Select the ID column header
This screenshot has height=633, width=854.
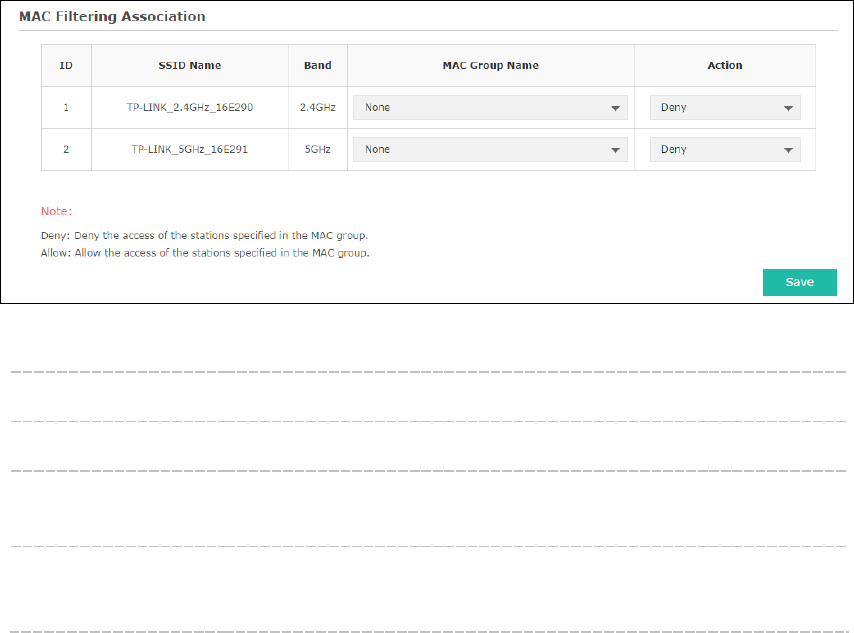coord(66,65)
